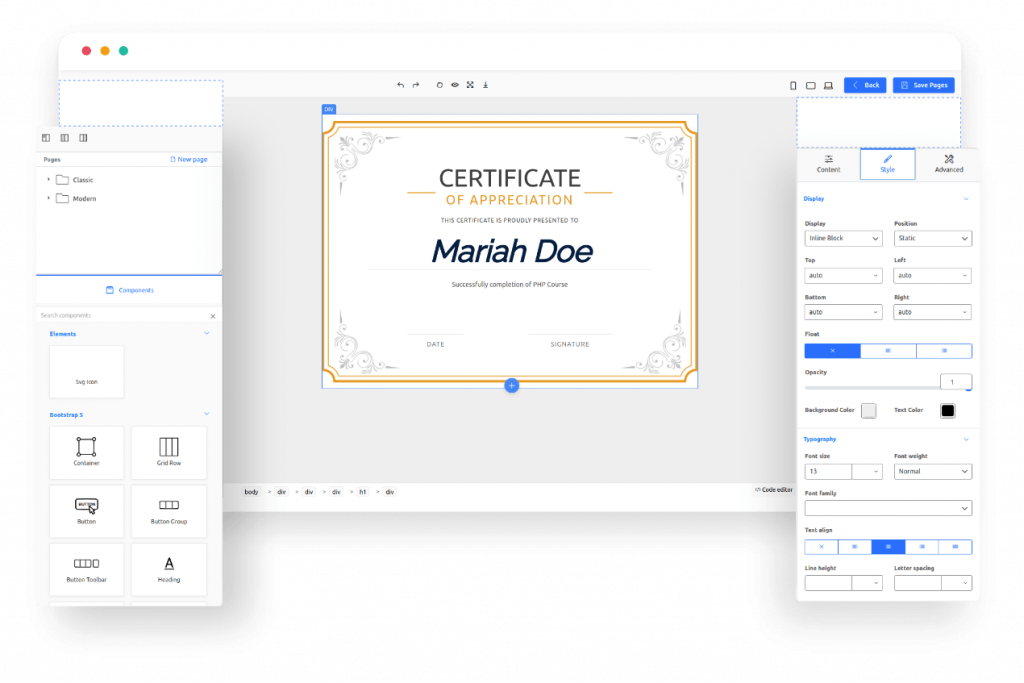This screenshot has width=1024, height=683.
Task: Click the New page link
Action: [x=189, y=159]
